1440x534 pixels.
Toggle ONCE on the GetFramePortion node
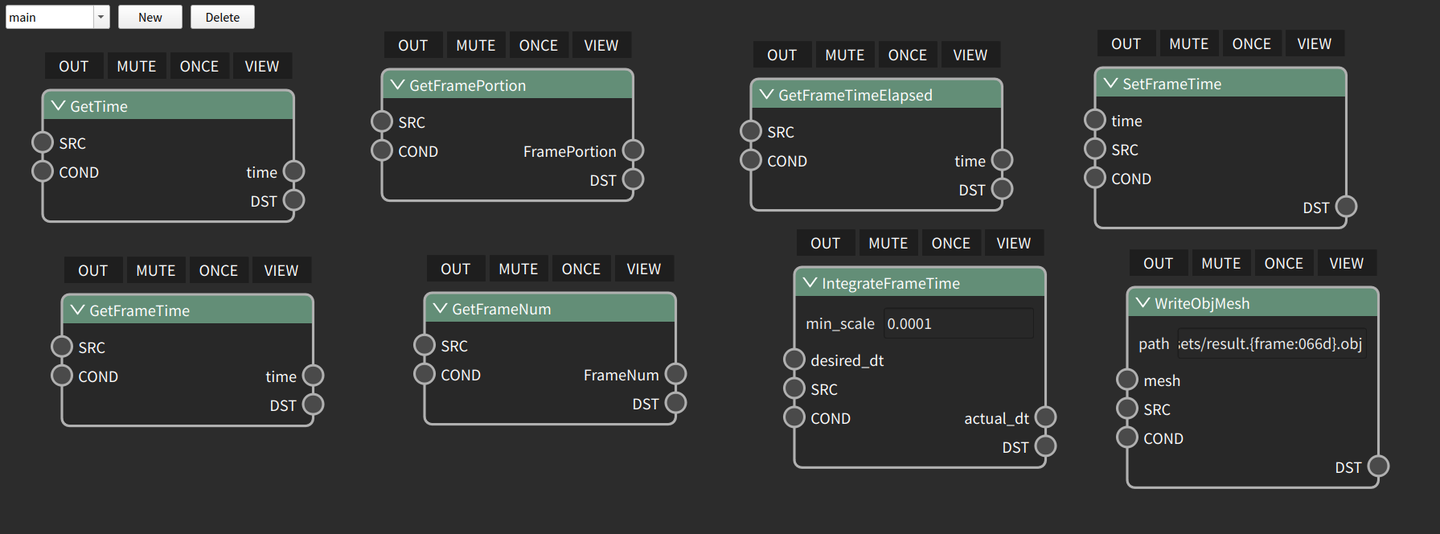[538, 45]
